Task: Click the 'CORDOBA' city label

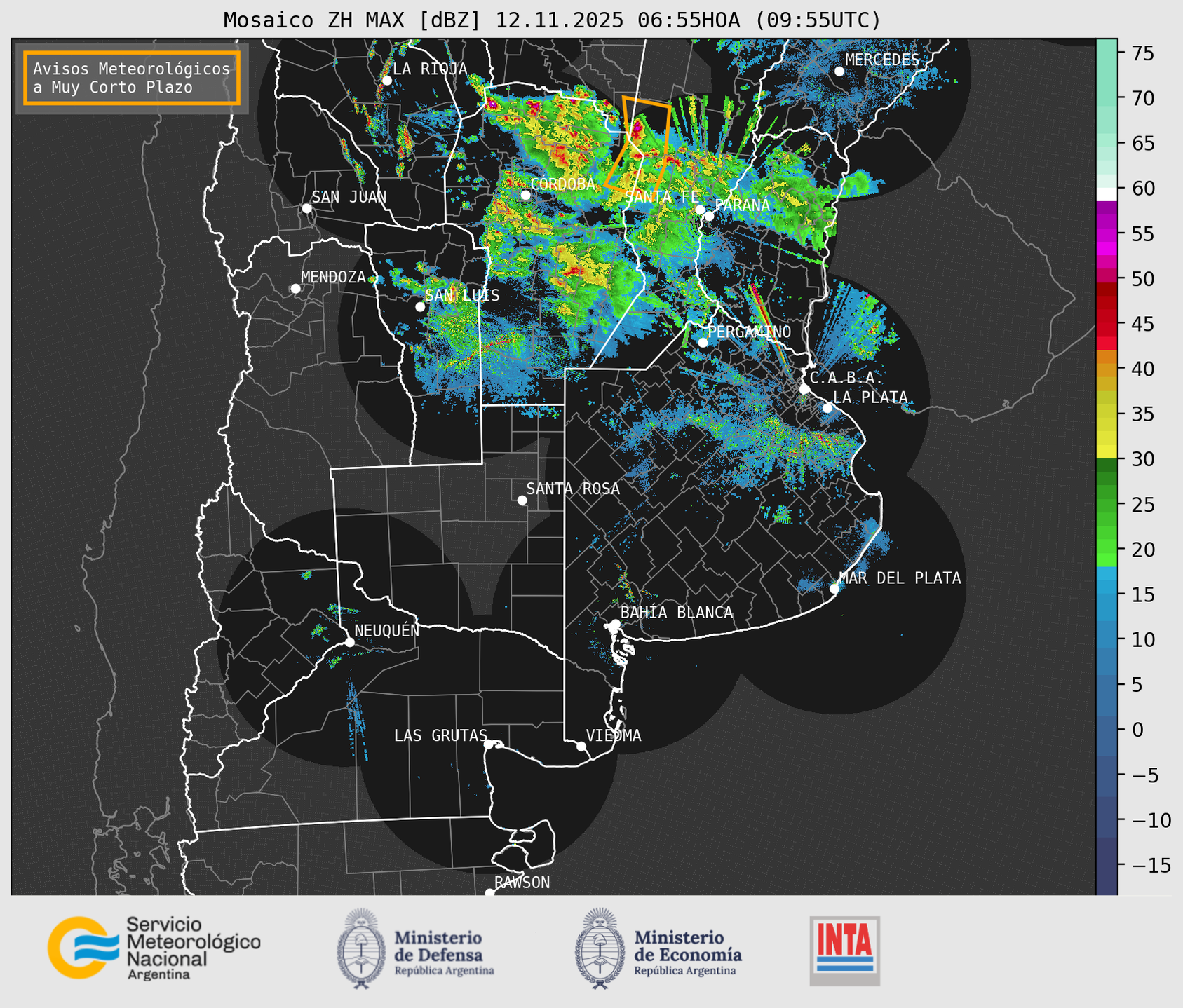Action: [562, 184]
